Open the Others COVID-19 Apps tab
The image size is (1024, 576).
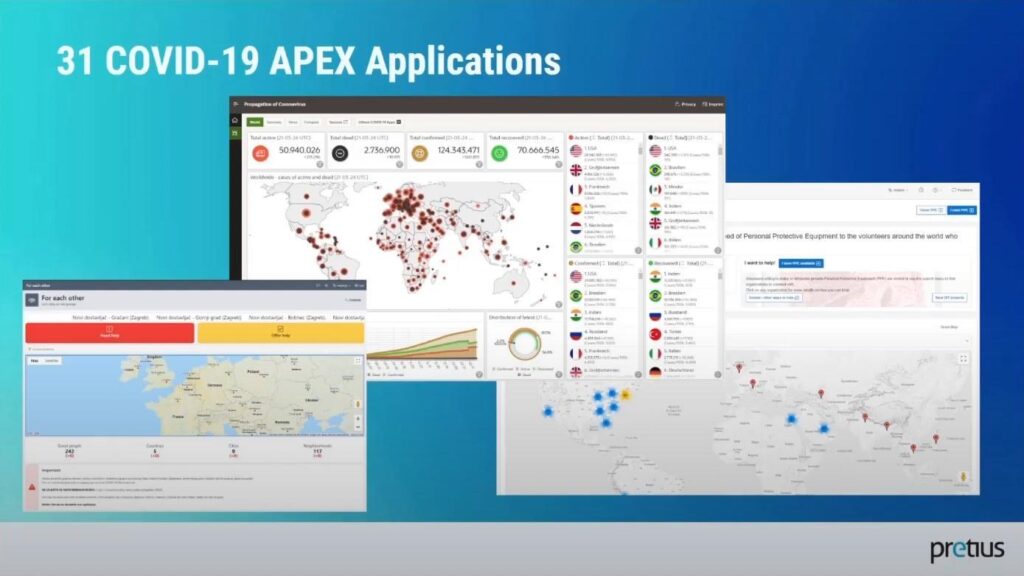click(379, 122)
